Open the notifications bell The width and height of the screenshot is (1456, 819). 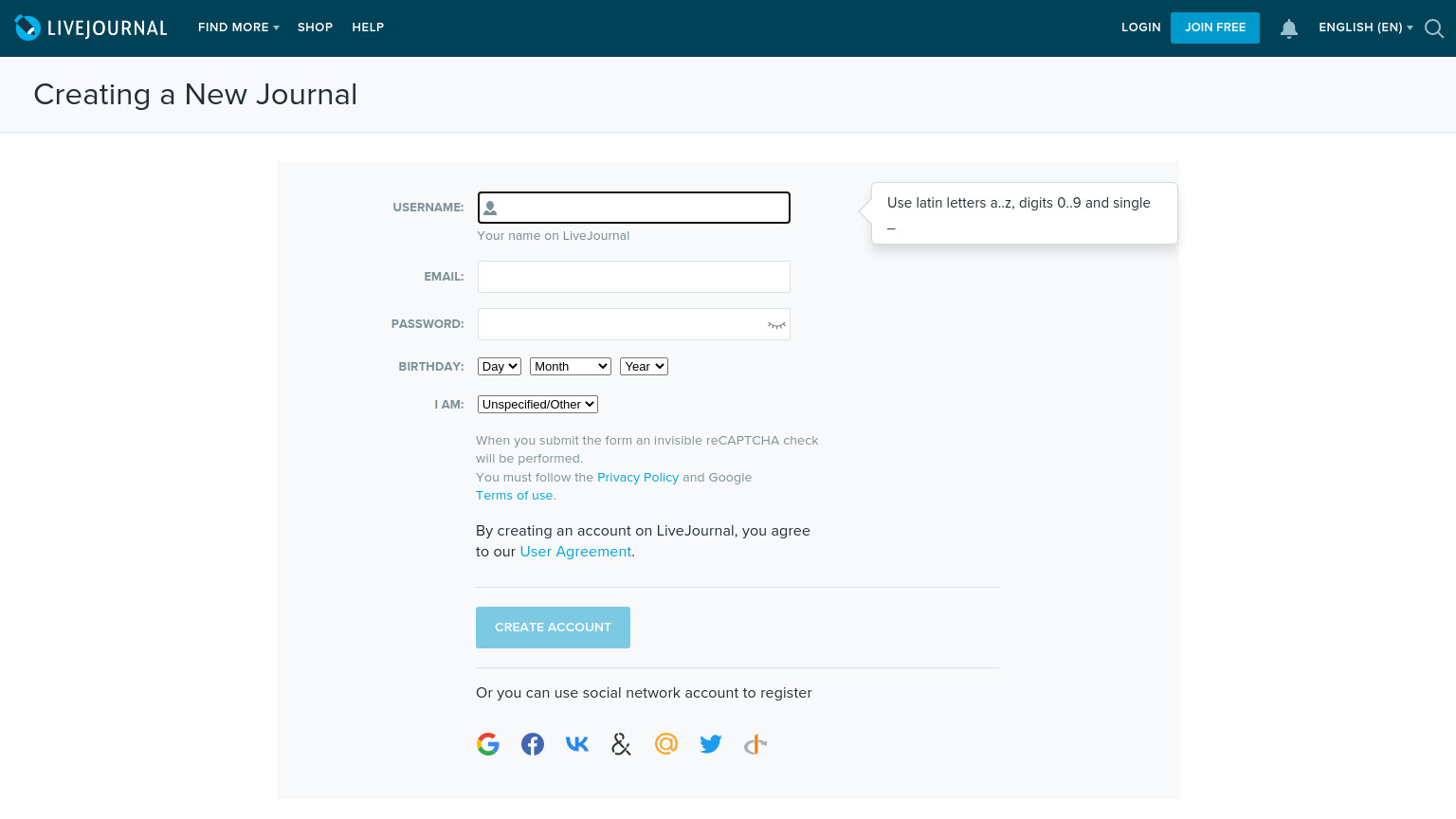click(x=1289, y=28)
